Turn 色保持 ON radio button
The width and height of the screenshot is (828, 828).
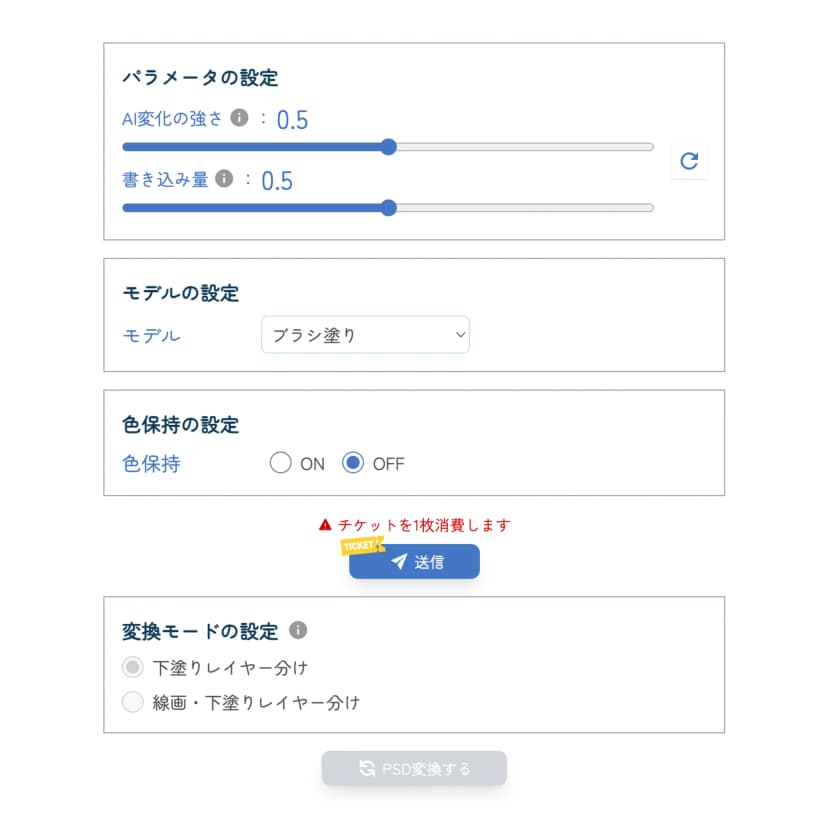(x=280, y=463)
